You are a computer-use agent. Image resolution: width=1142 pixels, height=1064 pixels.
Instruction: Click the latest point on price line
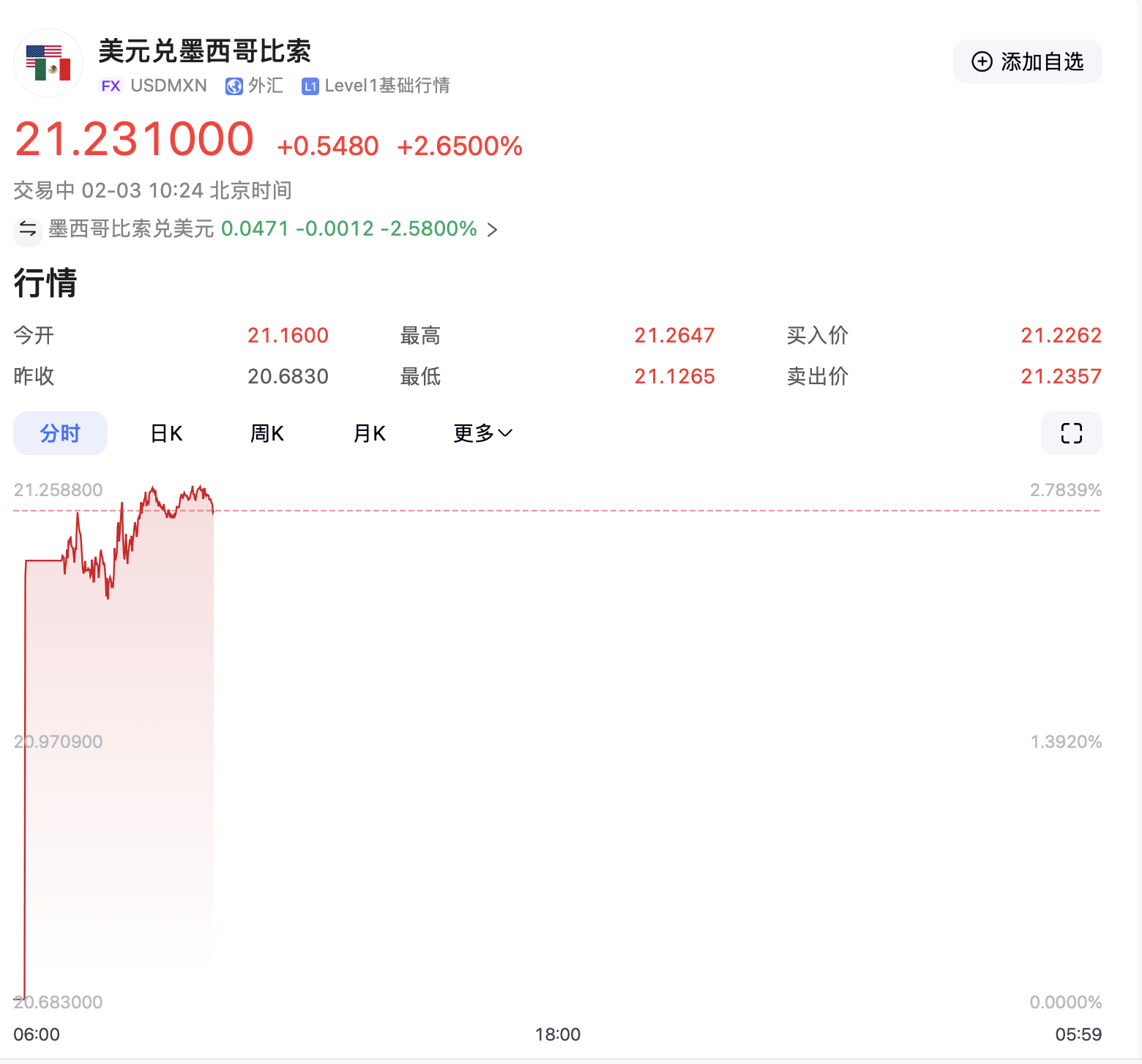[213, 510]
